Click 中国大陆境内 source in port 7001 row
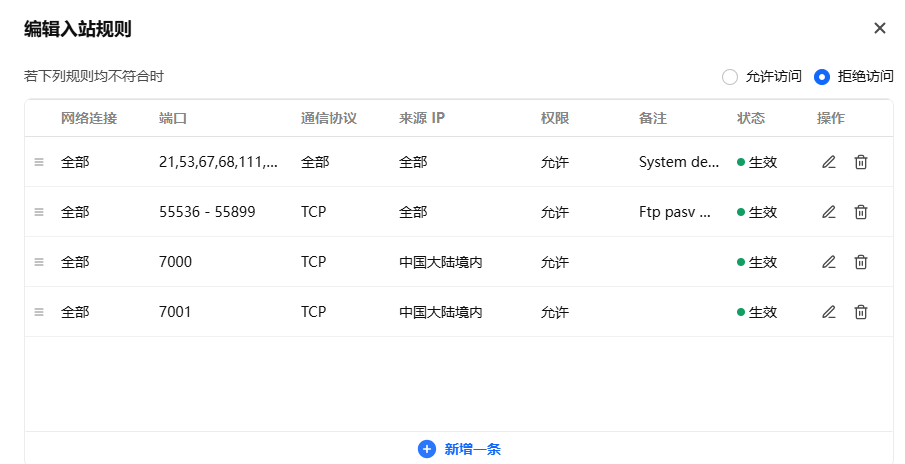Viewport: 905px width, 464px height. coord(440,312)
